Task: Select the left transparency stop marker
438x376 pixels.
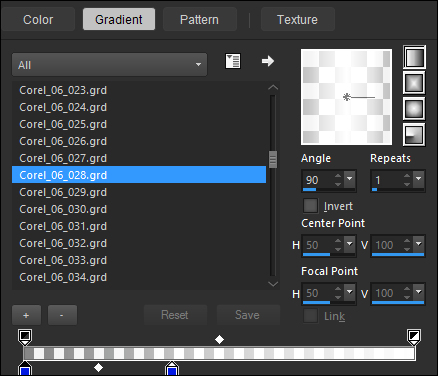Action: (25, 337)
